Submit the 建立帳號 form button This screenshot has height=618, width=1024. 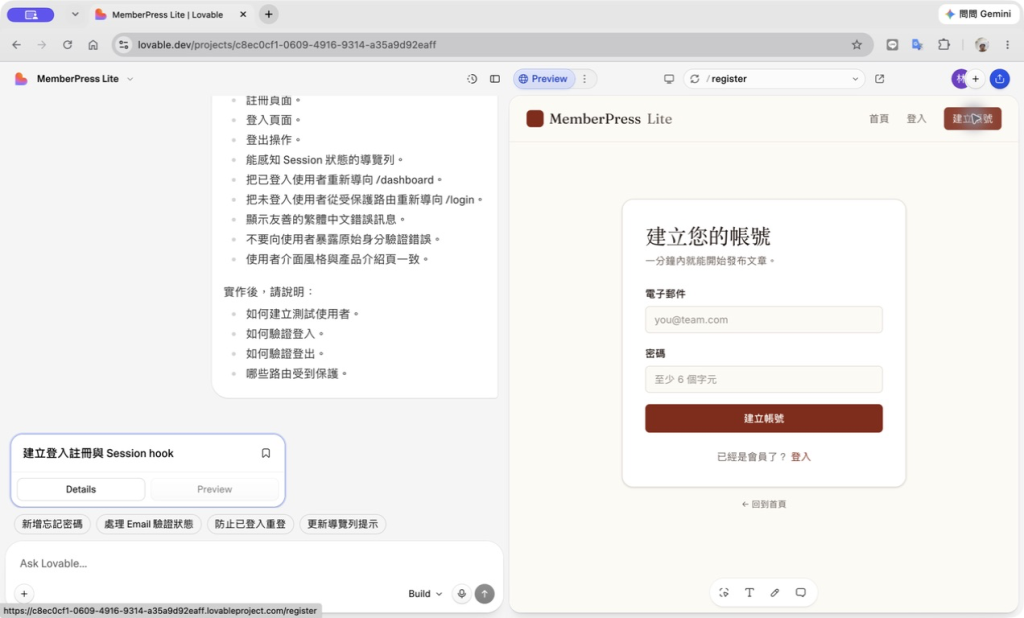tap(763, 418)
